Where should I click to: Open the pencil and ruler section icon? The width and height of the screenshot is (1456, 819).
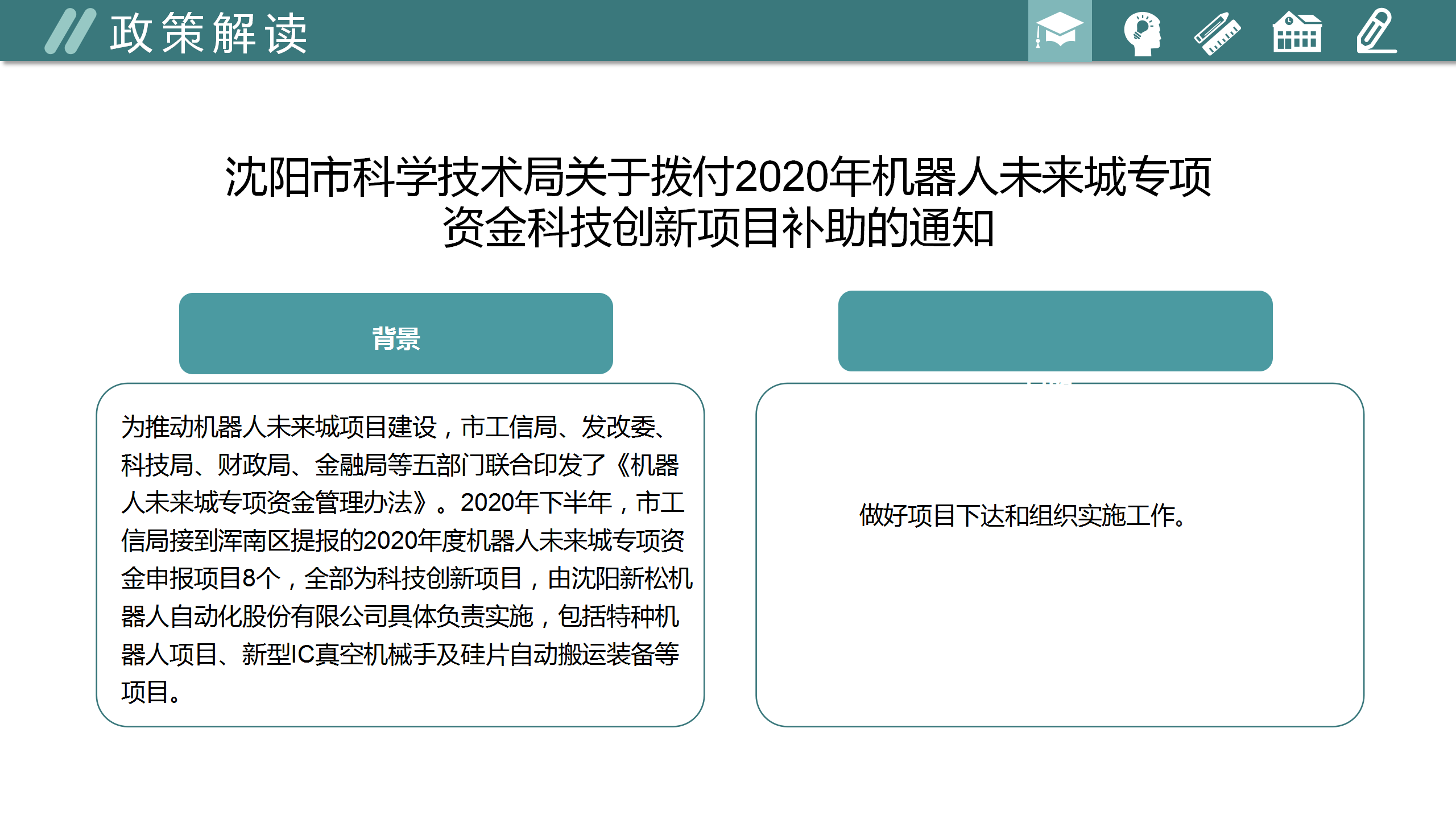(x=1217, y=33)
